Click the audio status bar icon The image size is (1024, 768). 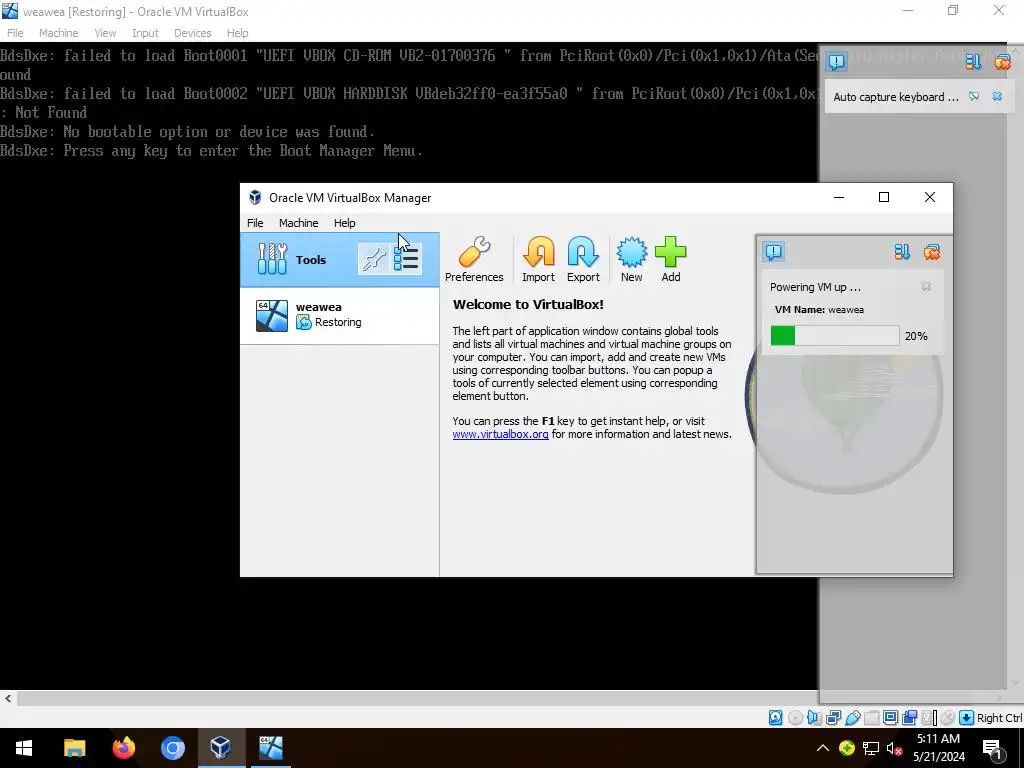point(814,718)
